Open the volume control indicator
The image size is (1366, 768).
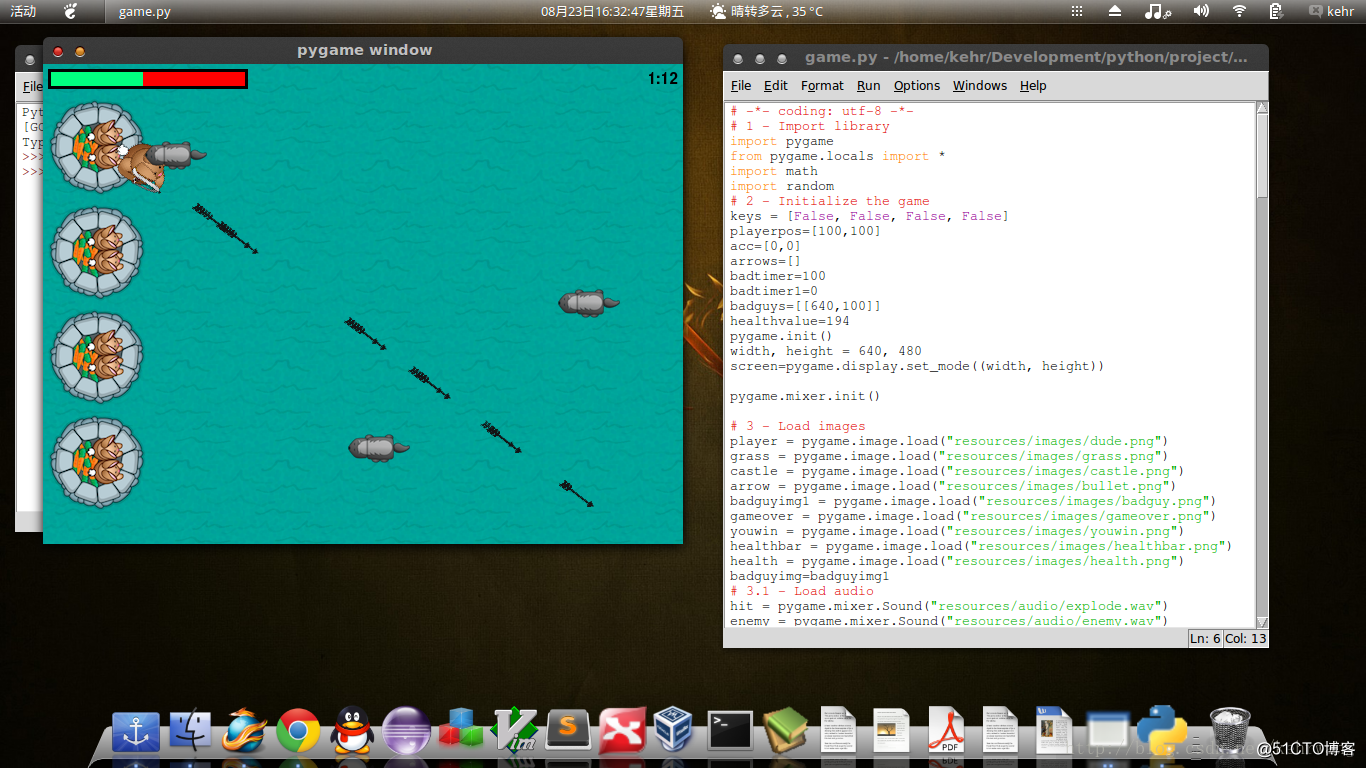(1201, 11)
